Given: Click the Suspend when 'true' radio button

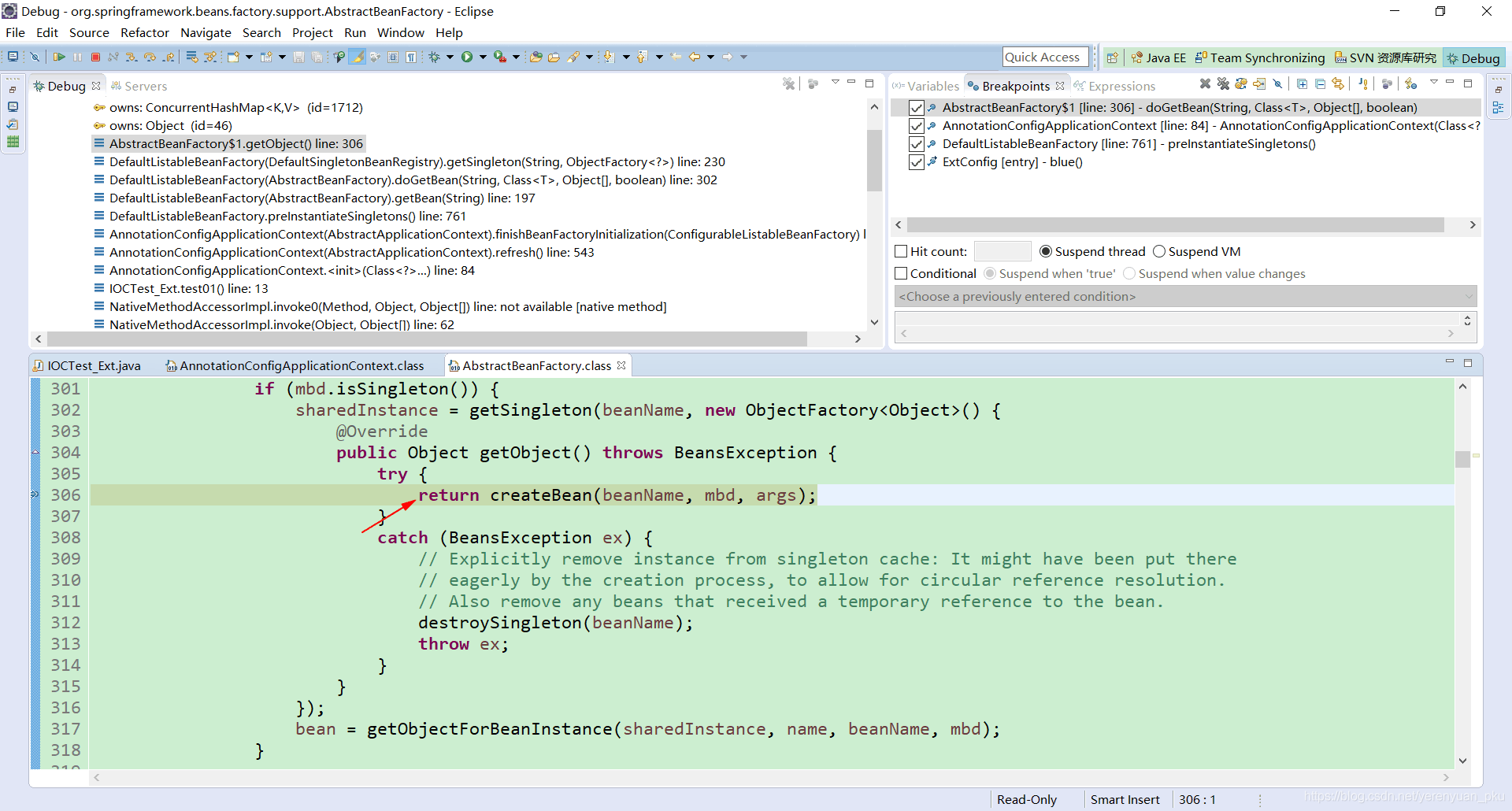Looking at the screenshot, I should [990, 274].
